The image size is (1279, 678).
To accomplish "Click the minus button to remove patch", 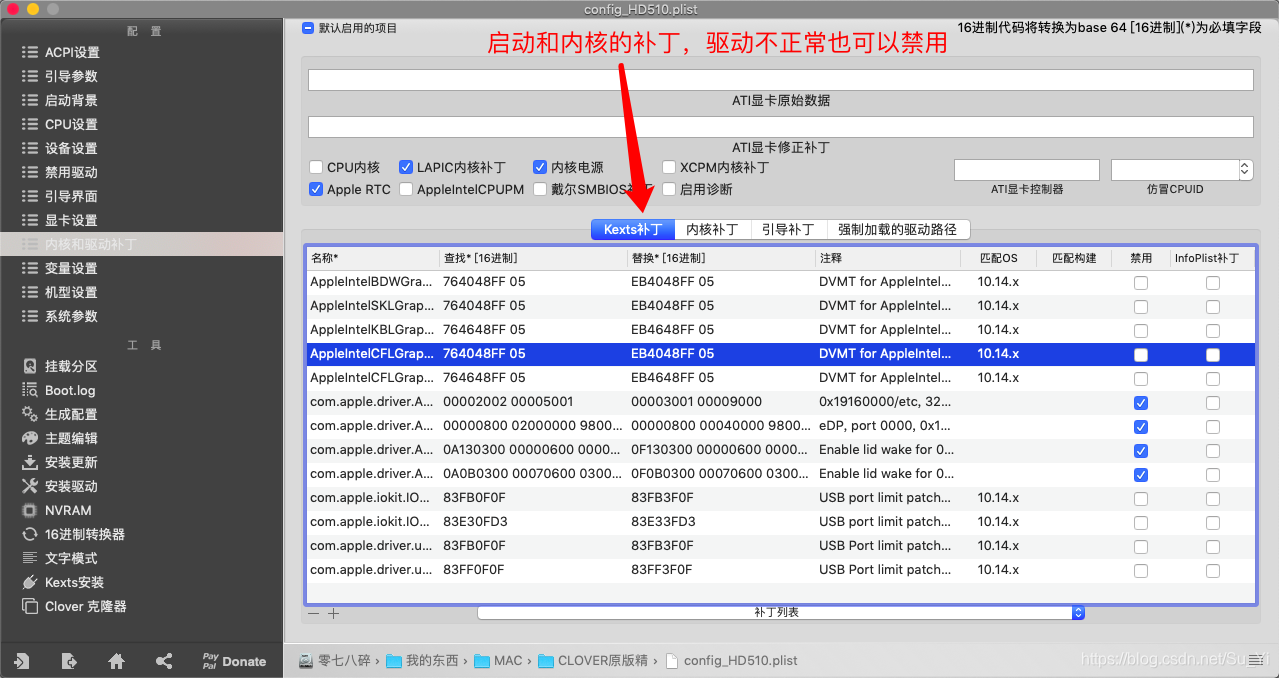I will pyautogui.click(x=313, y=613).
